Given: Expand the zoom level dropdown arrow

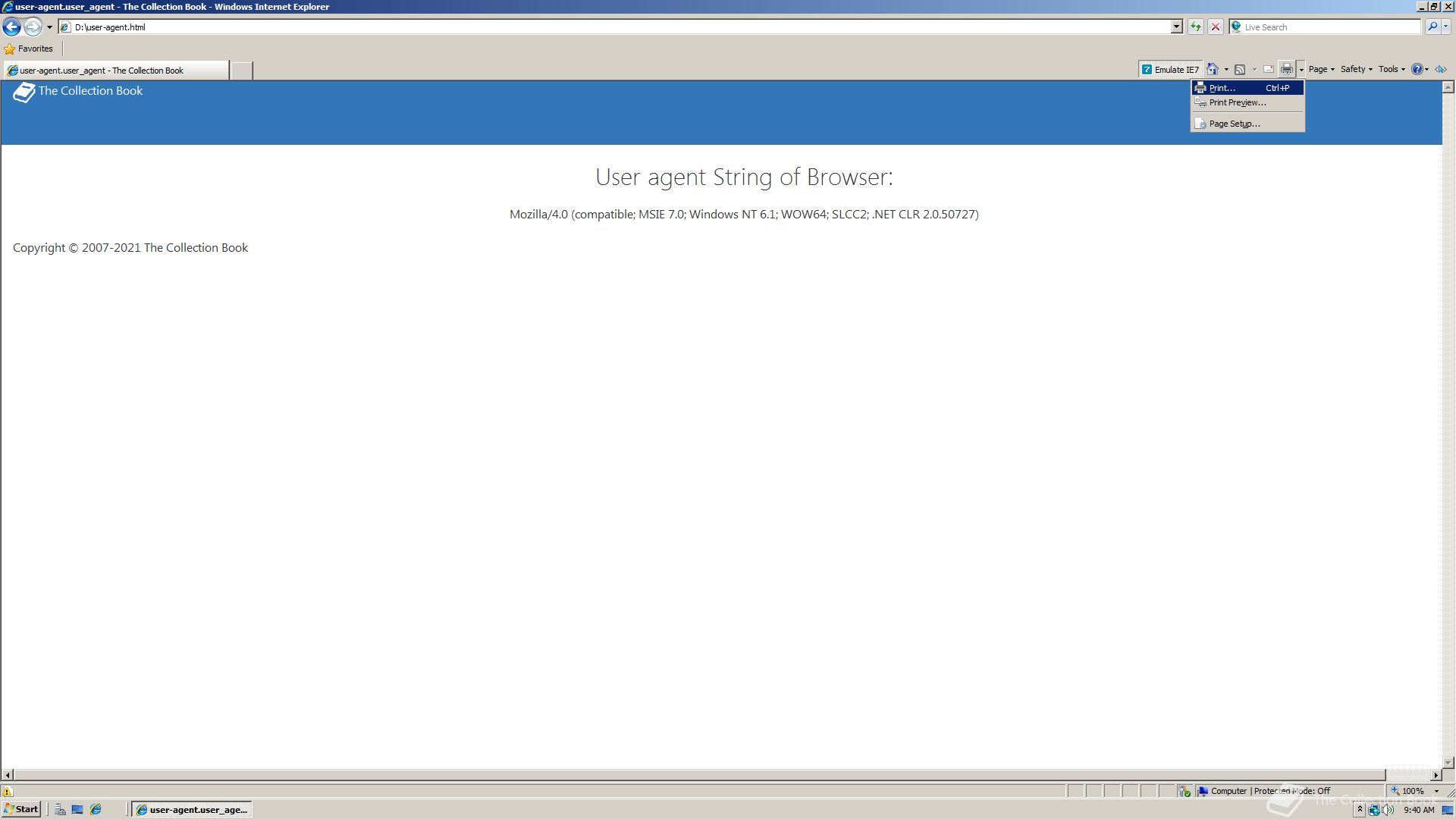Looking at the screenshot, I should tap(1436, 791).
